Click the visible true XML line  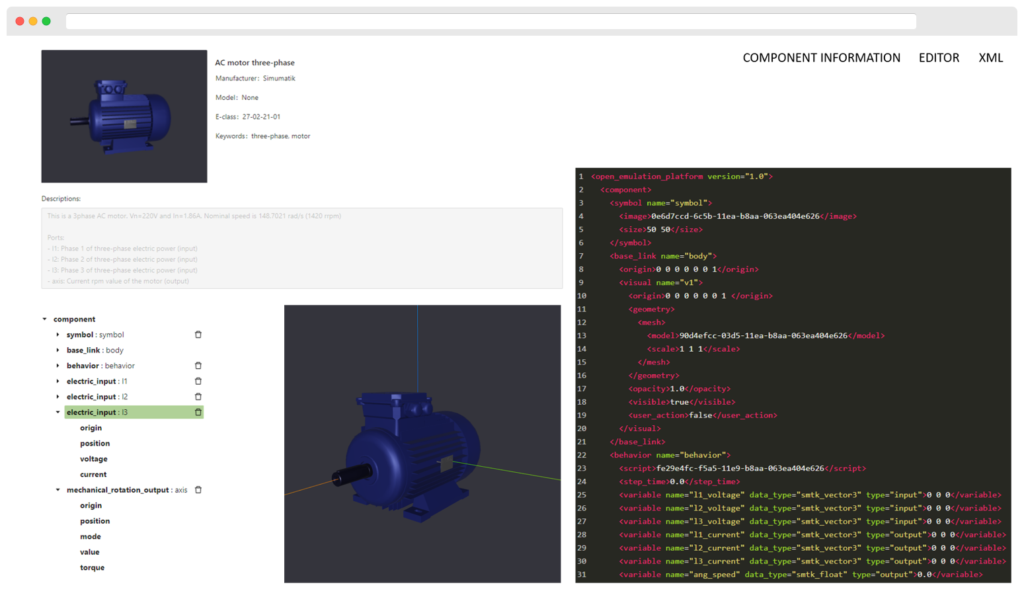[682, 402]
